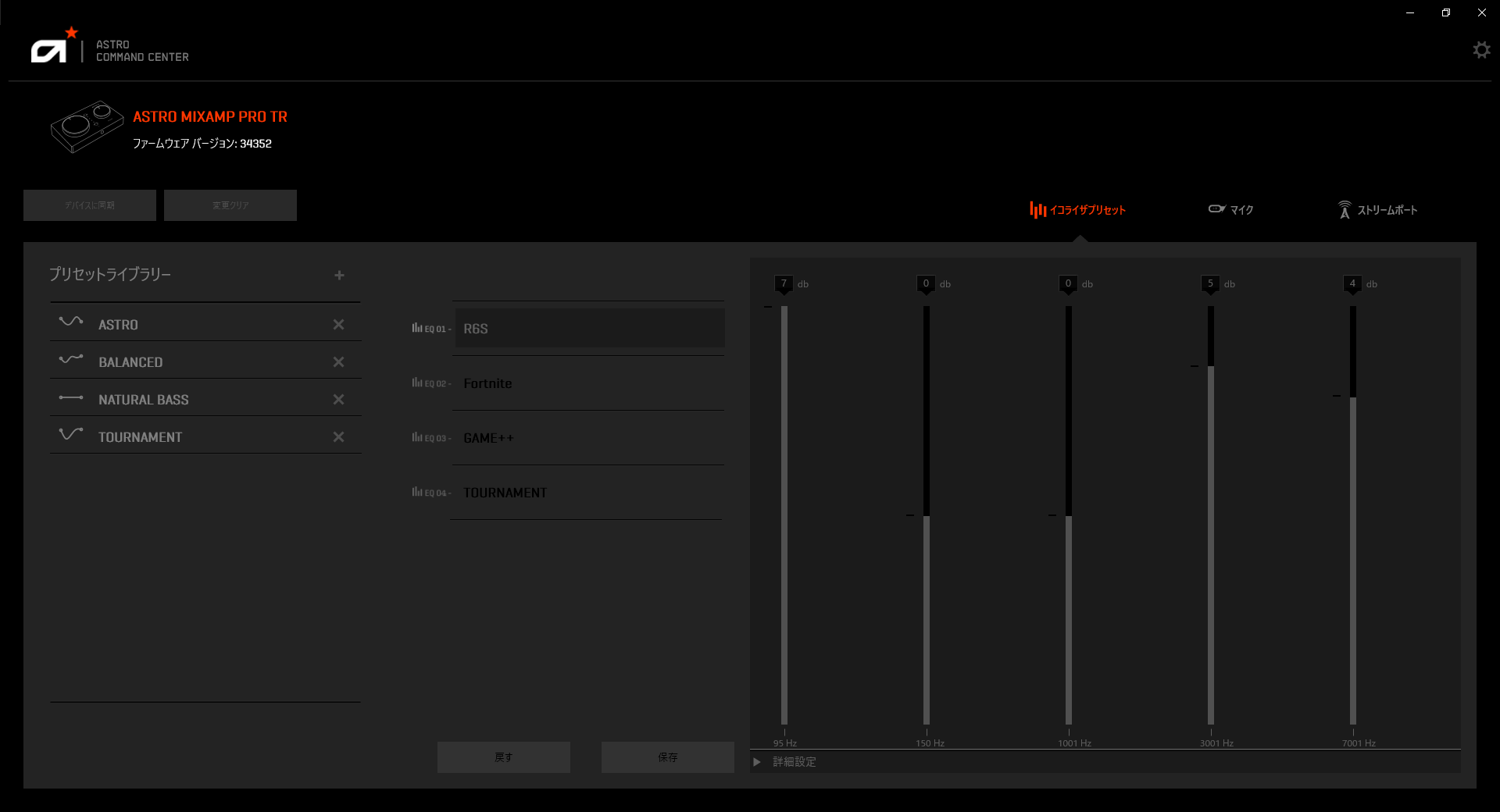
Task: Select TOURNAMENT in preset library
Action: 205,435
